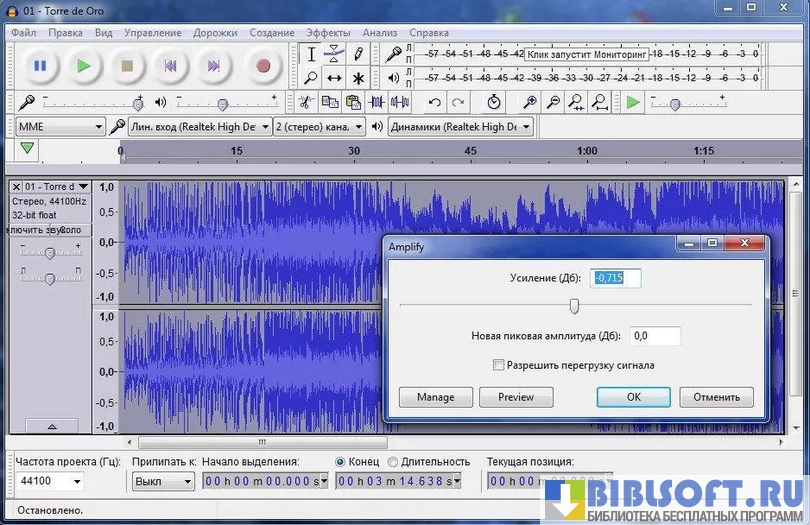810x525 pixels.
Task: Select the 'Конец' radio button
Action: point(341,461)
